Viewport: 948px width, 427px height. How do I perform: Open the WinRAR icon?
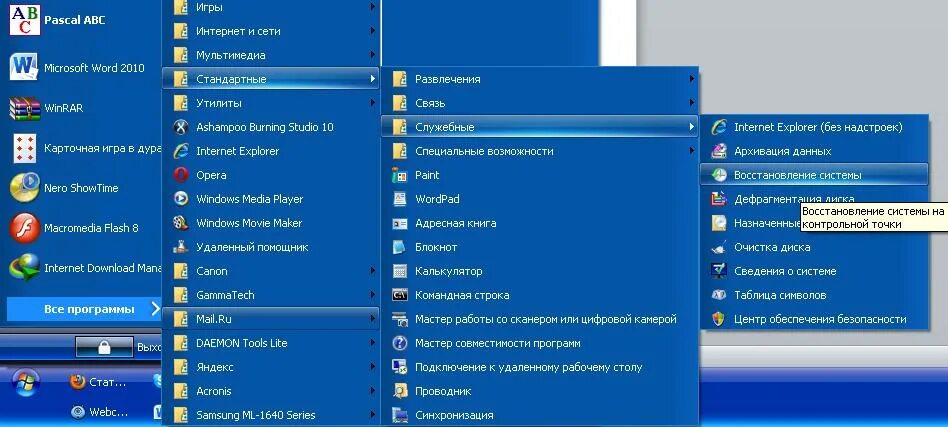coord(25,108)
